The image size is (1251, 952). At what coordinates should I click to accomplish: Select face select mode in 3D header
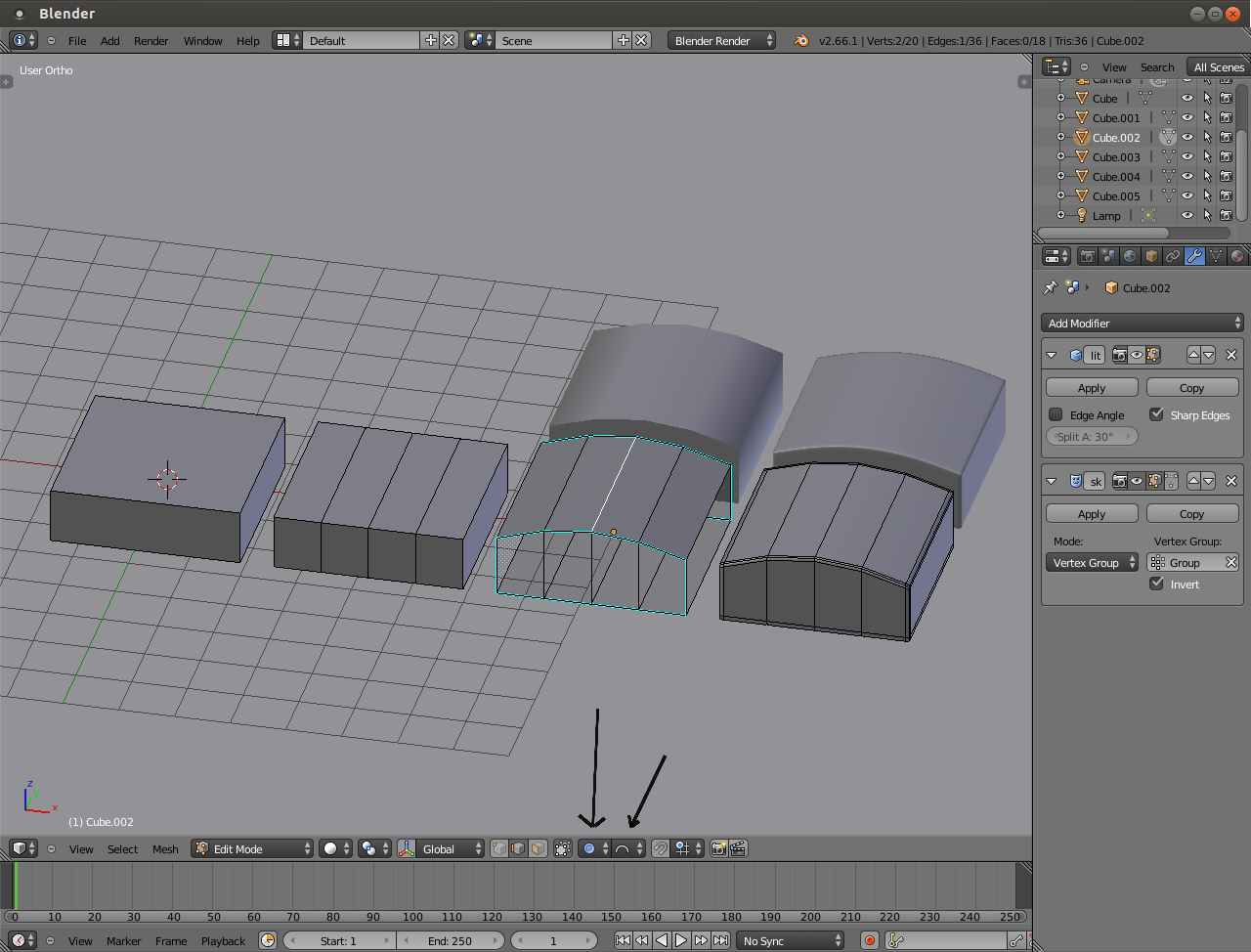pyautogui.click(x=538, y=848)
